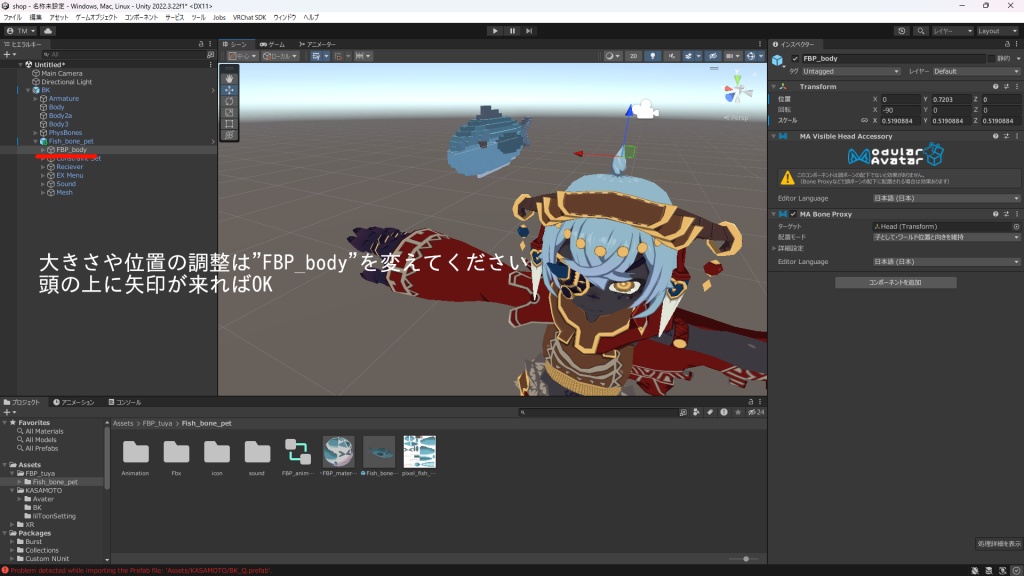The width and height of the screenshot is (1024, 576).
Task: Switch to the コンソール tab
Action: click(125, 402)
